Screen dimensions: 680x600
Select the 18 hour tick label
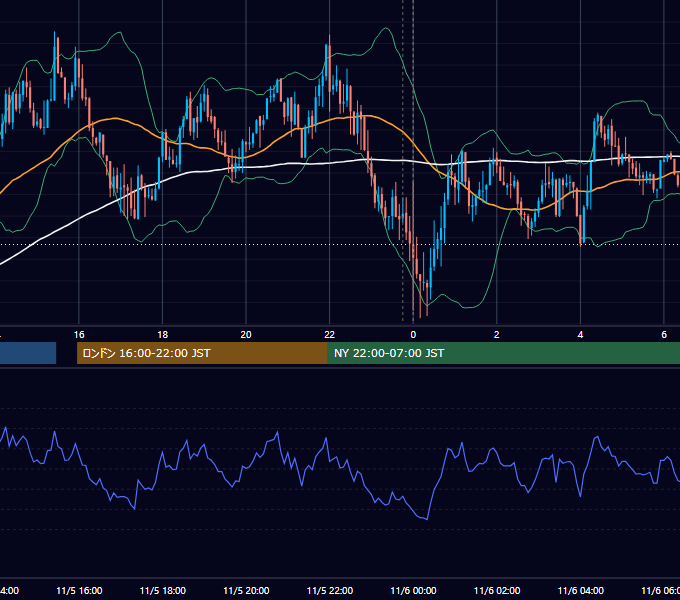tap(162, 334)
